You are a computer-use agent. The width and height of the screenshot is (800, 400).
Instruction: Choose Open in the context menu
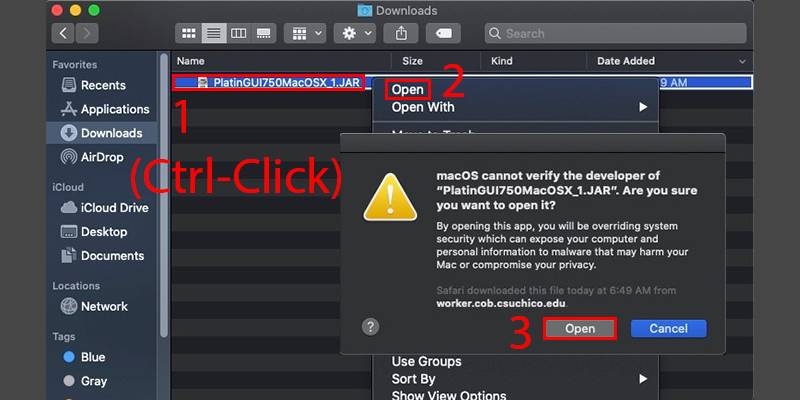[408, 90]
